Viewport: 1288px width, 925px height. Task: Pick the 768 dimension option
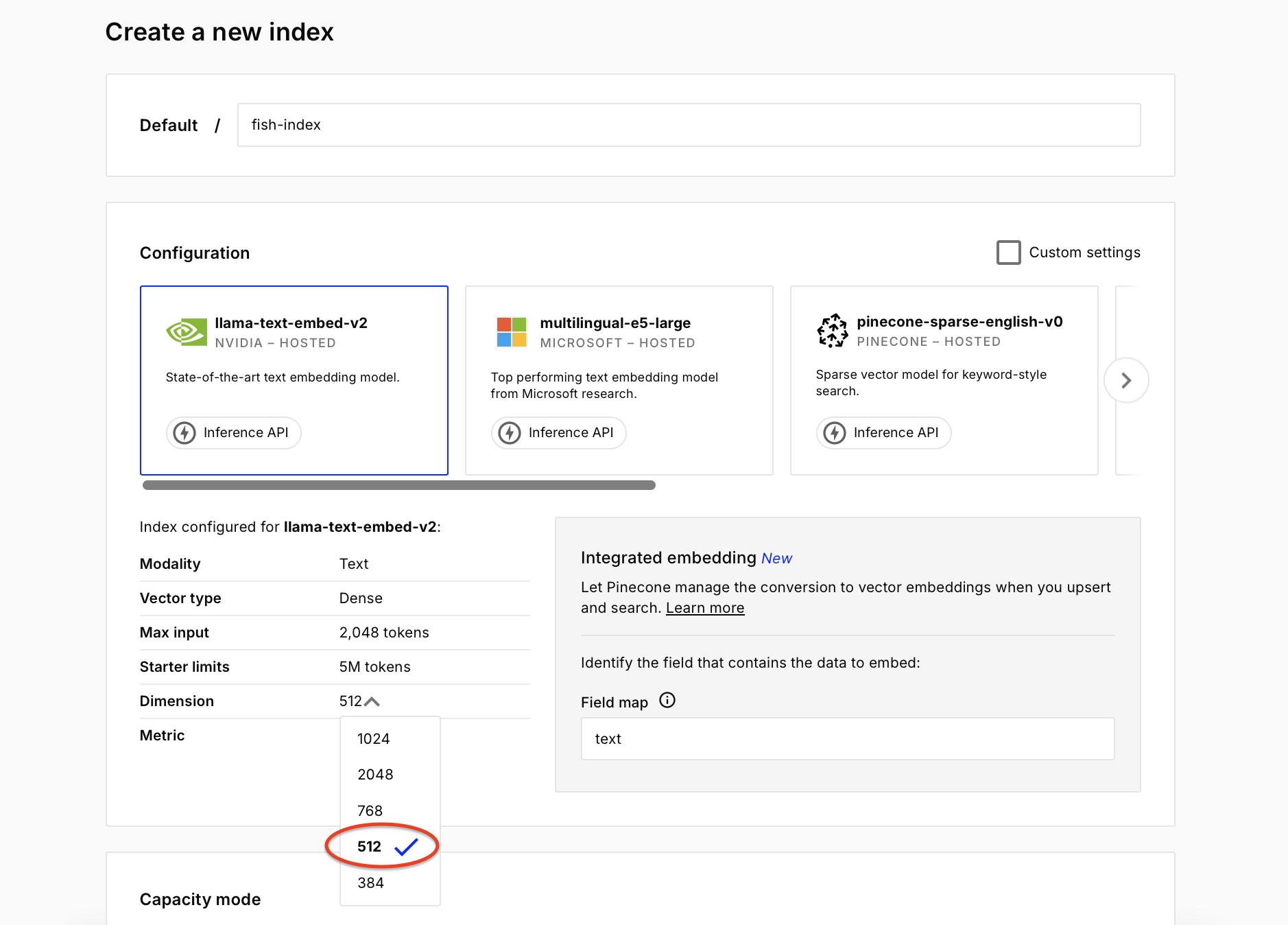point(370,811)
